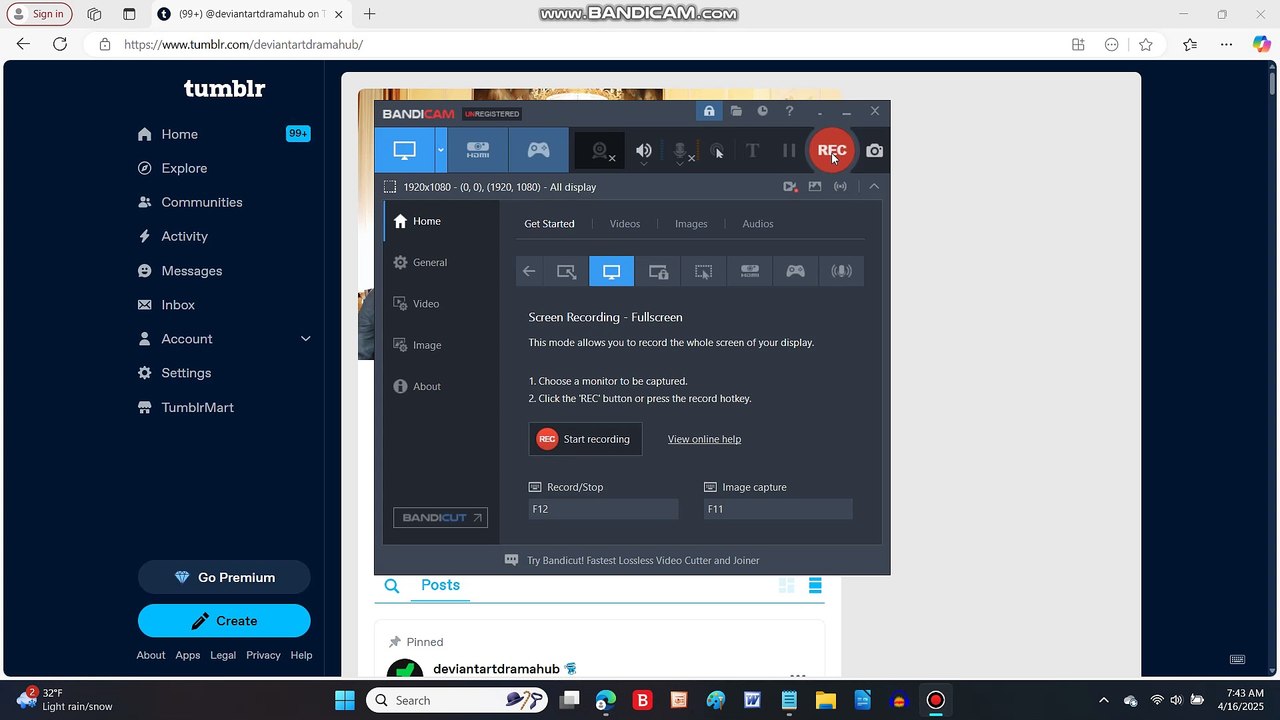Switch to Videos tab in Bandicam
1280x720 pixels.
pos(625,224)
